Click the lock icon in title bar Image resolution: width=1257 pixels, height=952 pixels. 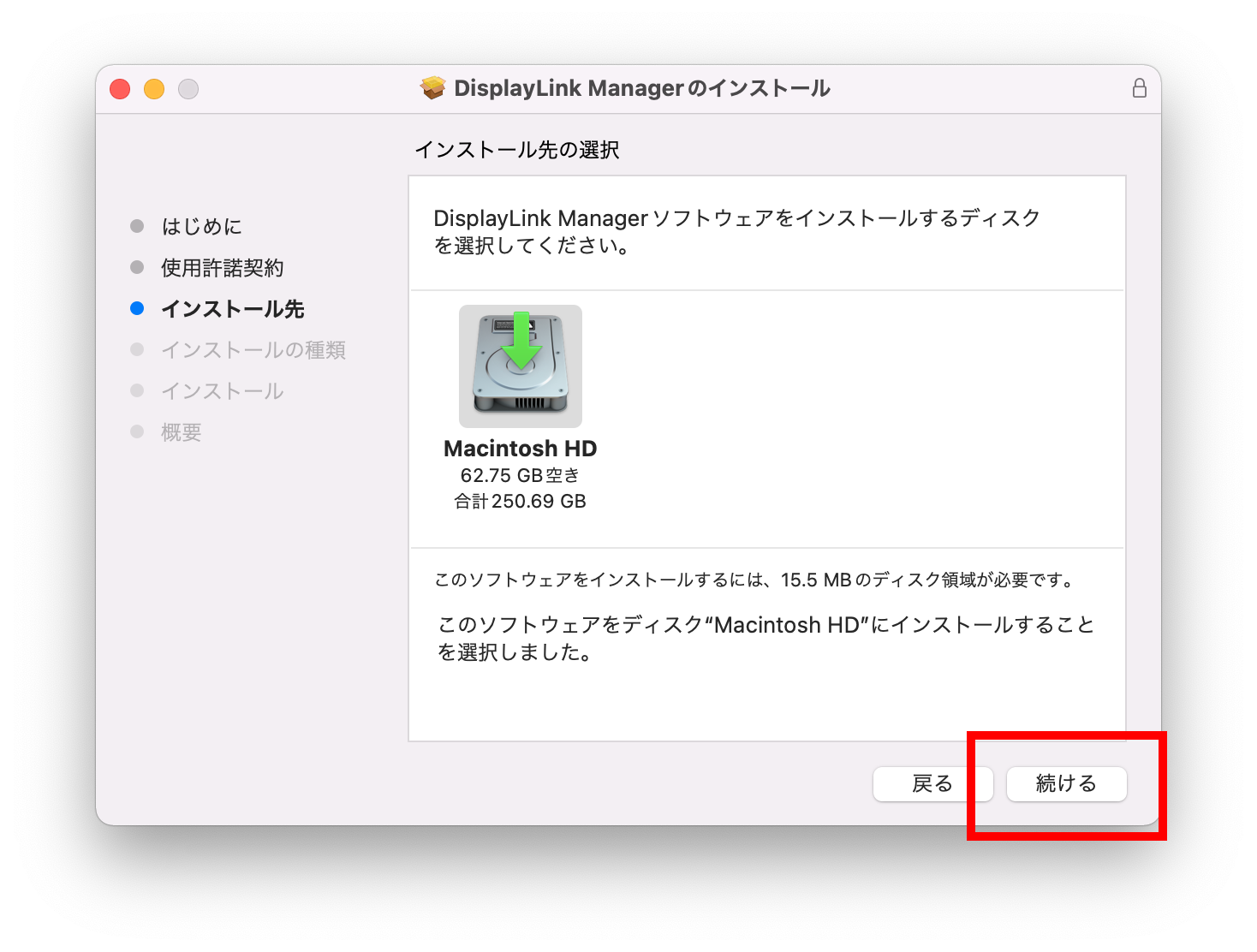click(1140, 88)
